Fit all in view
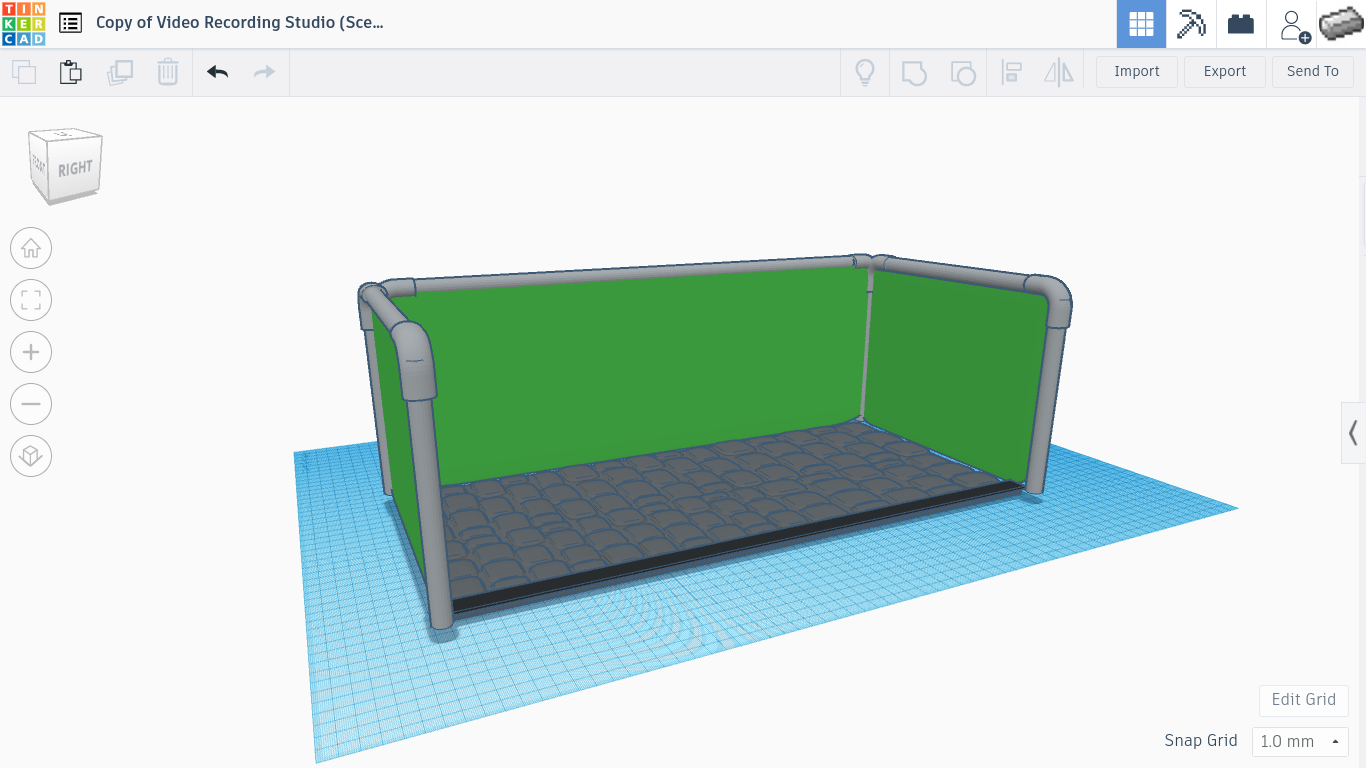This screenshot has height=768, width=1366. pyautogui.click(x=31, y=300)
